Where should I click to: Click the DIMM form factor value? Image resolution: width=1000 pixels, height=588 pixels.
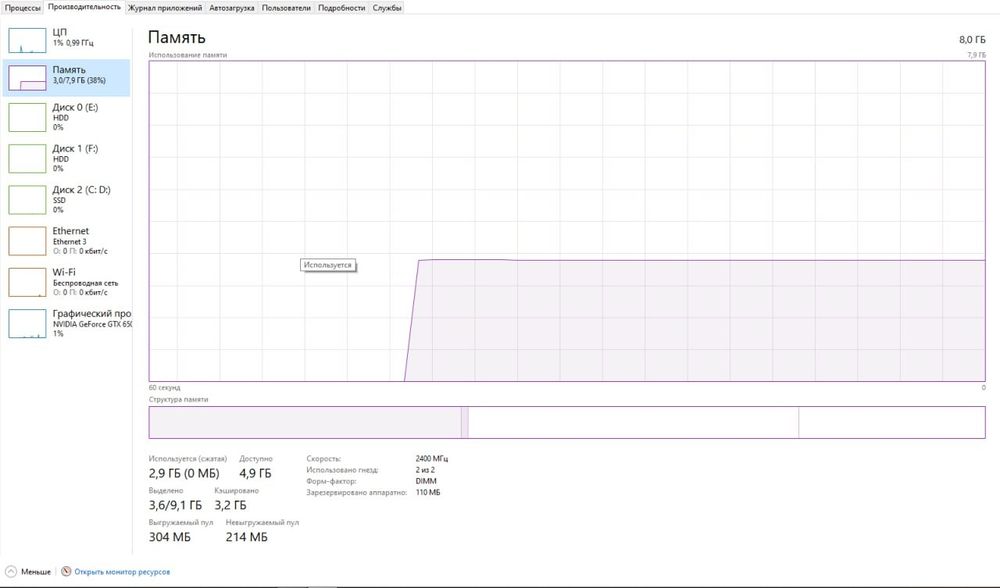(426, 481)
